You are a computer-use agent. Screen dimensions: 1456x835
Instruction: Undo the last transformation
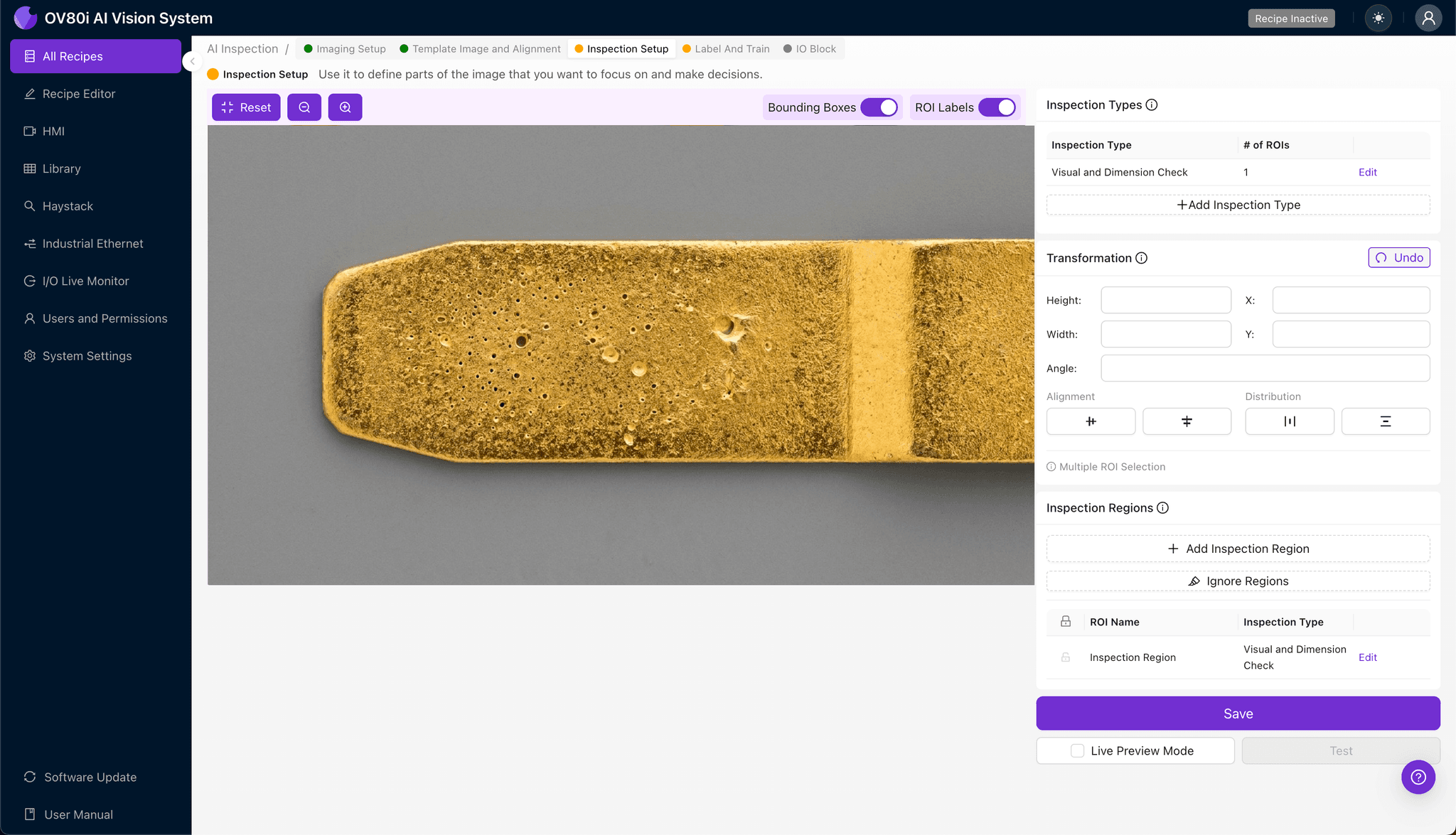click(1399, 258)
